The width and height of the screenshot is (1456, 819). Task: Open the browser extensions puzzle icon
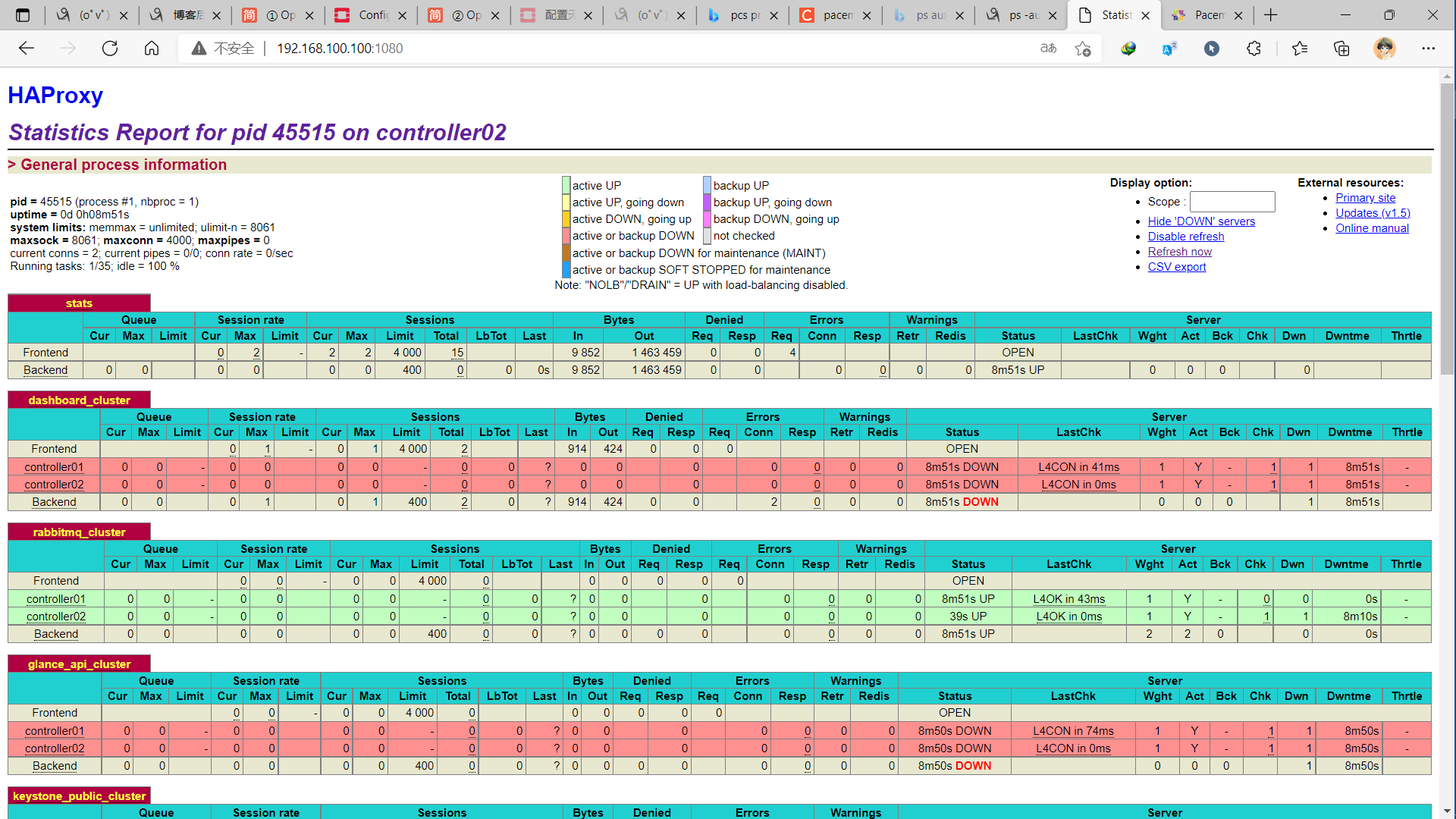tap(1254, 49)
